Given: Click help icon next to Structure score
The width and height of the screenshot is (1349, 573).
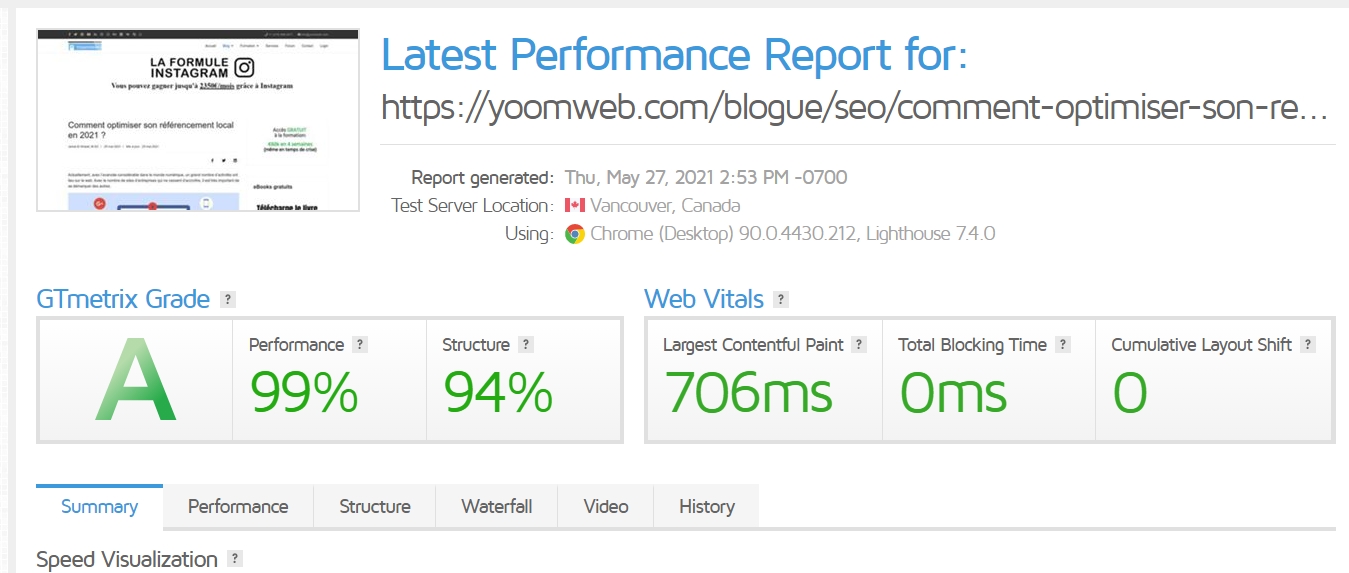Looking at the screenshot, I should tap(526, 345).
